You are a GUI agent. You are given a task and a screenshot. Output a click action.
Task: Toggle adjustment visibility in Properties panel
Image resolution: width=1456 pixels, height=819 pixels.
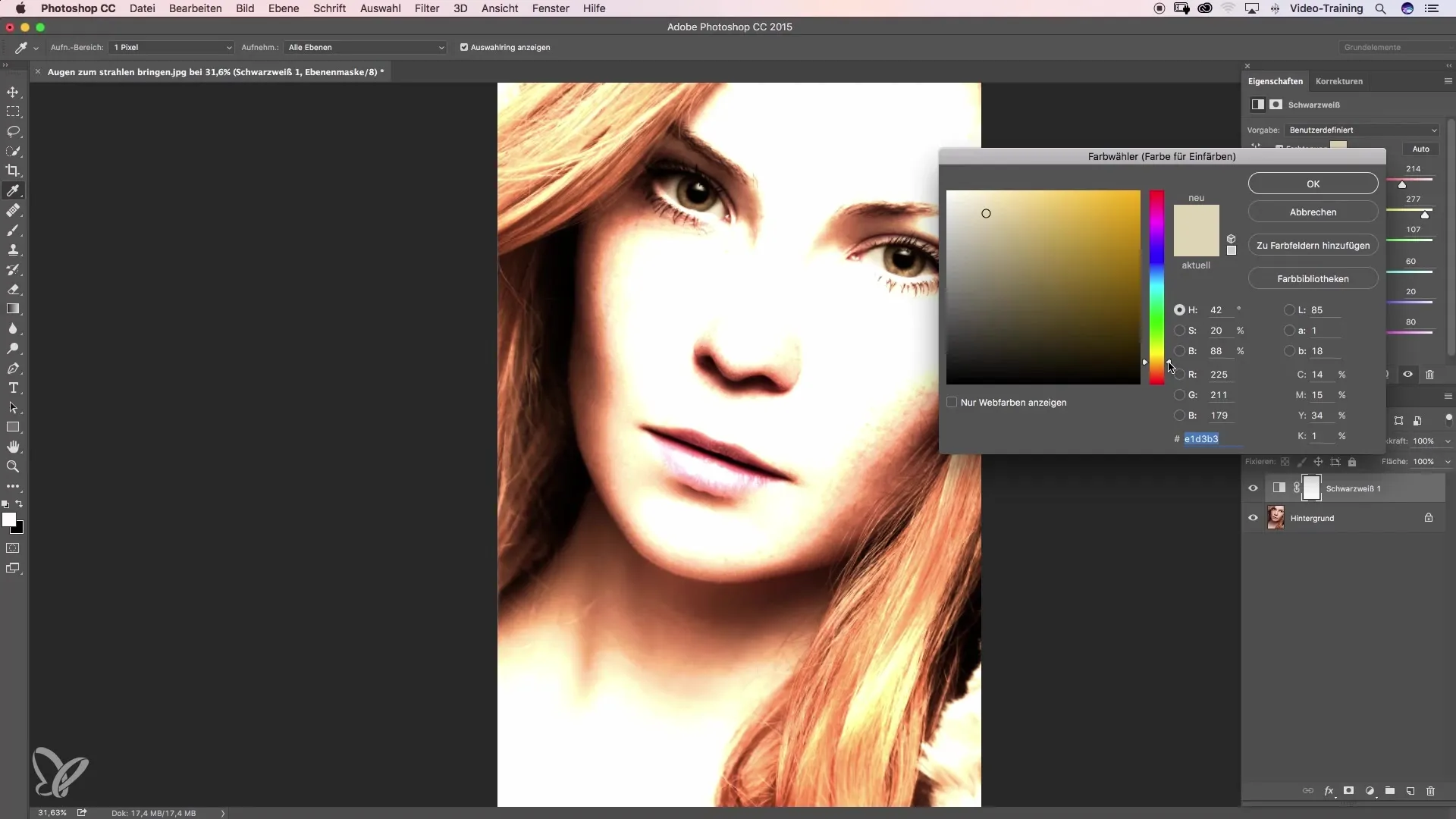tap(1407, 375)
